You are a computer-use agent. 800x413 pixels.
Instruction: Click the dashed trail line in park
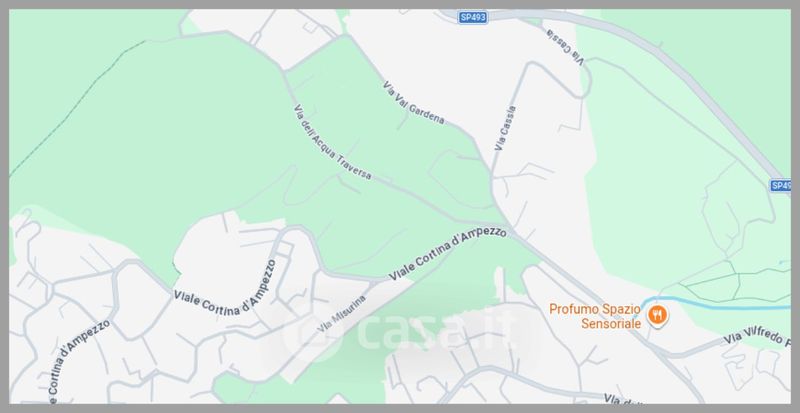tap(77, 106)
